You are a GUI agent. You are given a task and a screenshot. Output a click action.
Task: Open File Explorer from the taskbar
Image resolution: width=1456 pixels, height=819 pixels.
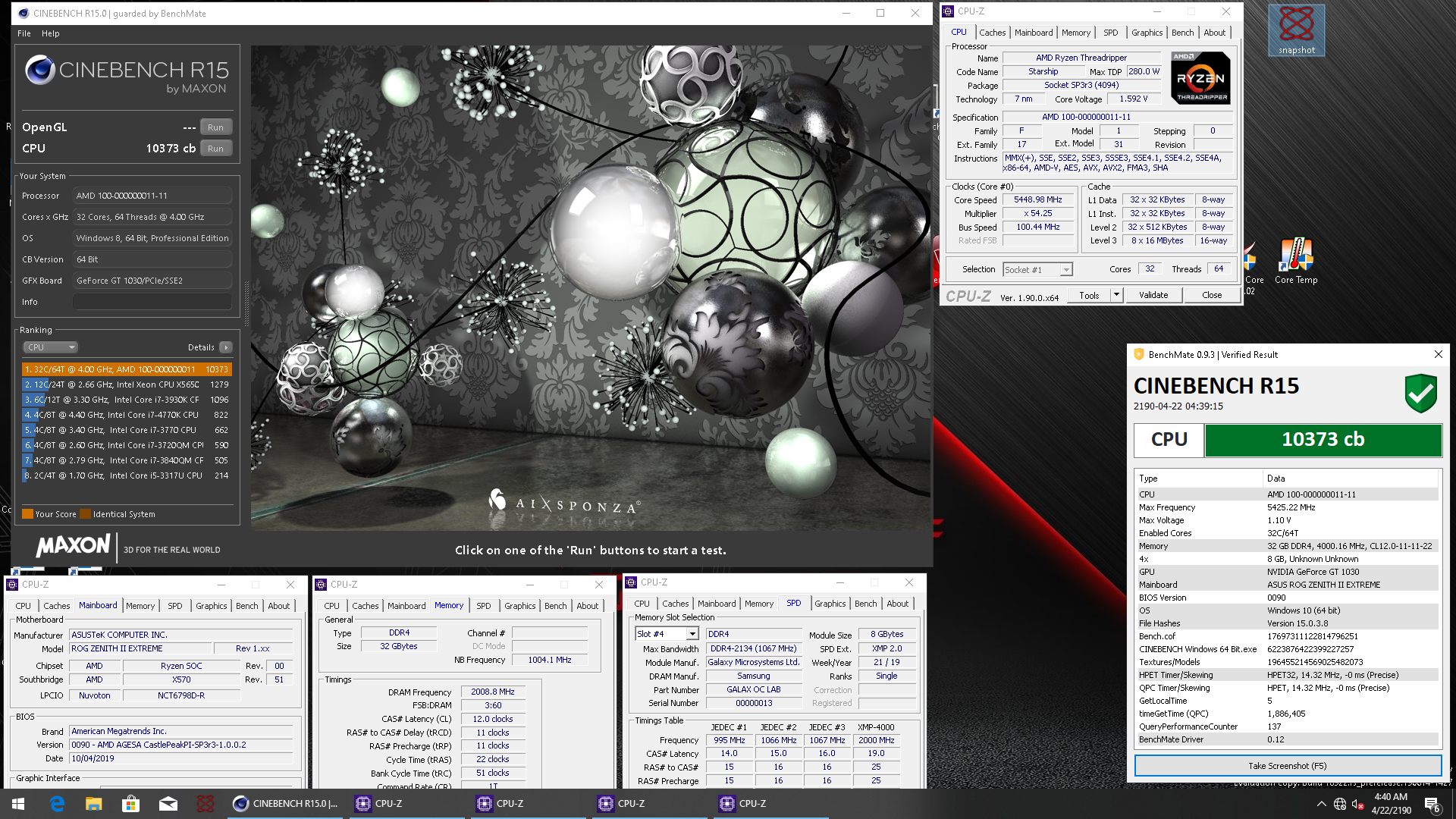coord(93,804)
